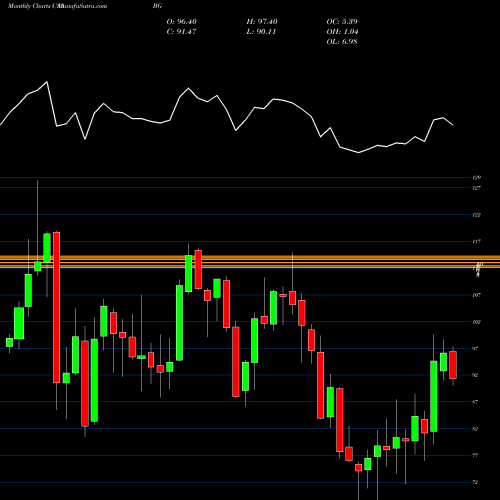Click the orange horizontal resistance band
500x500 pixels.
point(250,262)
